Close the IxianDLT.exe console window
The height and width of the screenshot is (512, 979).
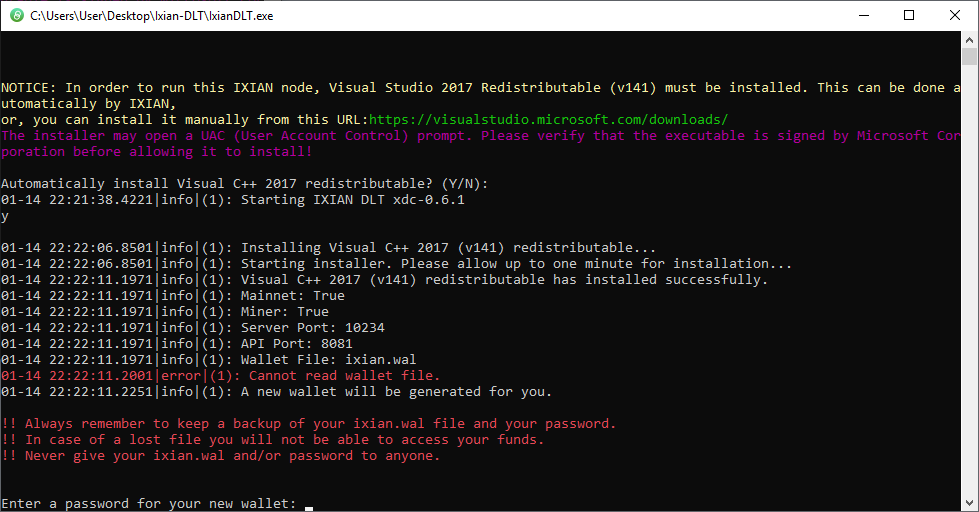pos(955,15)
